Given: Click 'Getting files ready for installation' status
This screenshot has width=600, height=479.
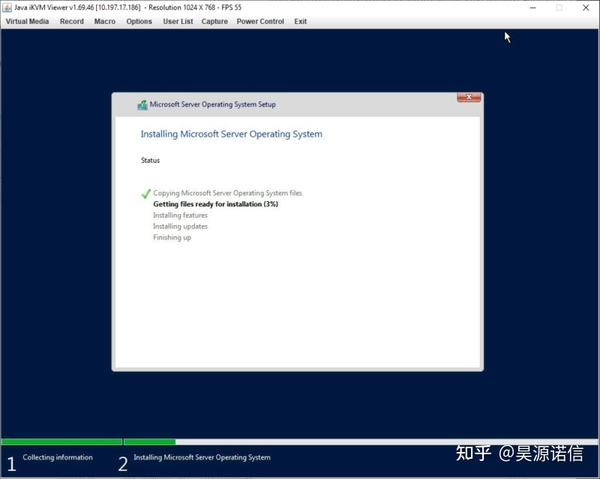Looking at the screenshot, I should point(215,204).
